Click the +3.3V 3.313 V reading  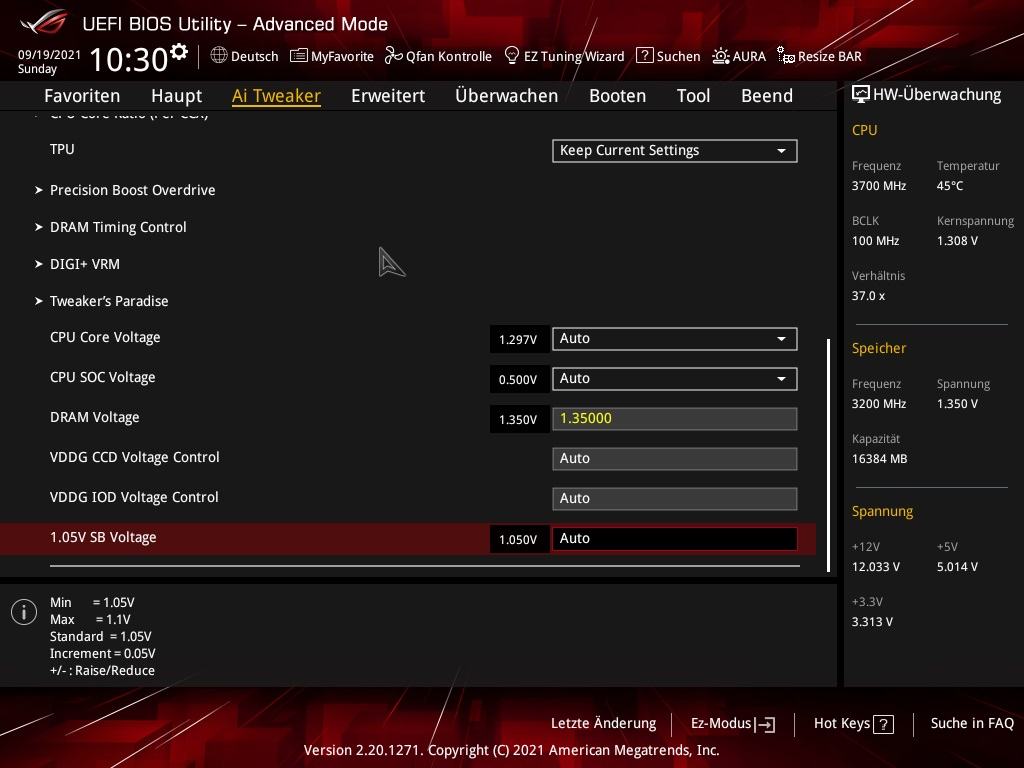(872, 622)
